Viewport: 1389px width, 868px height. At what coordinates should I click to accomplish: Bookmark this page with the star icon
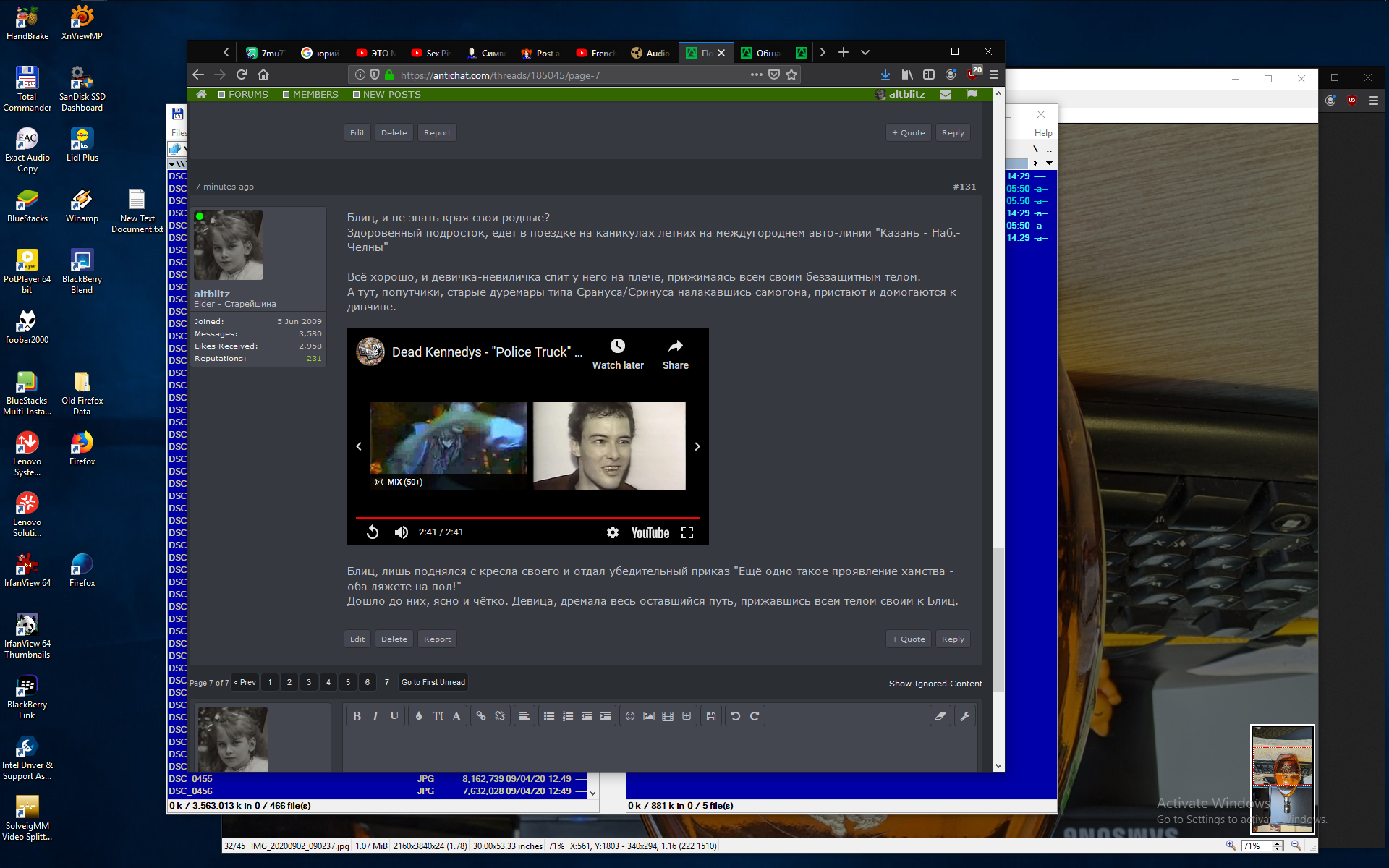pyautogui.click(x=791, y=75)
